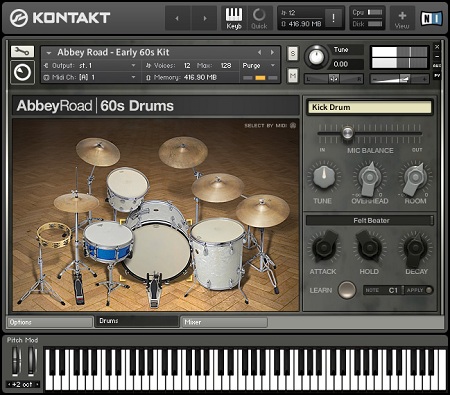Adjust the OVERHEAD level knob

tap(369, 179)
